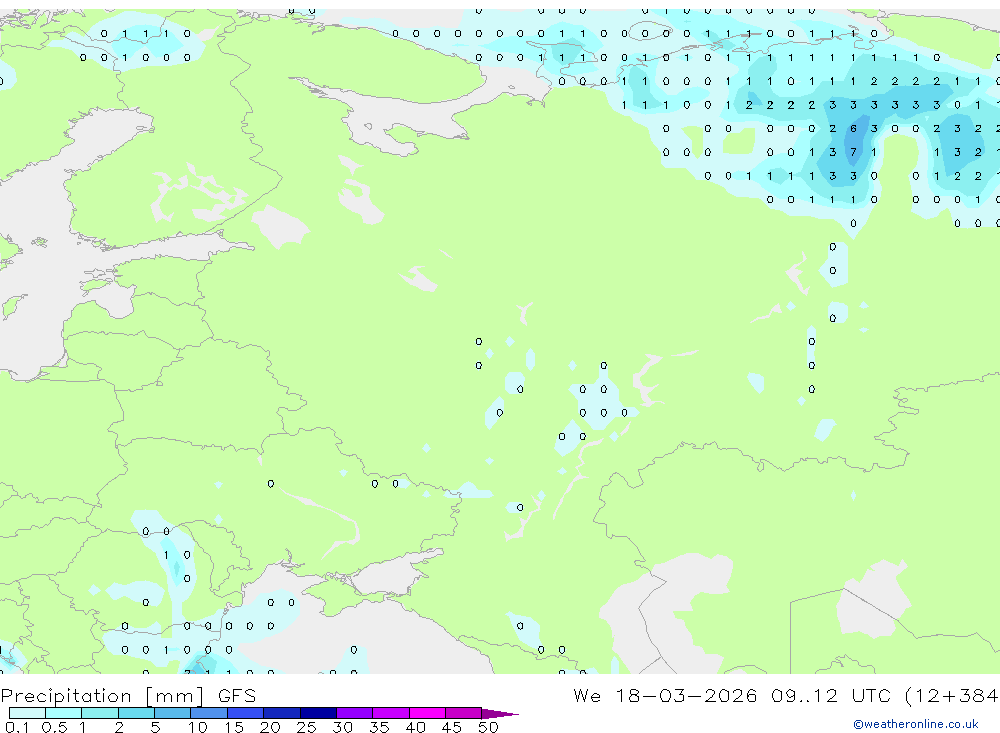Screen dimensions: 1000x733
Task: Click the purple above-50 legend arrow
Action: 499,714
